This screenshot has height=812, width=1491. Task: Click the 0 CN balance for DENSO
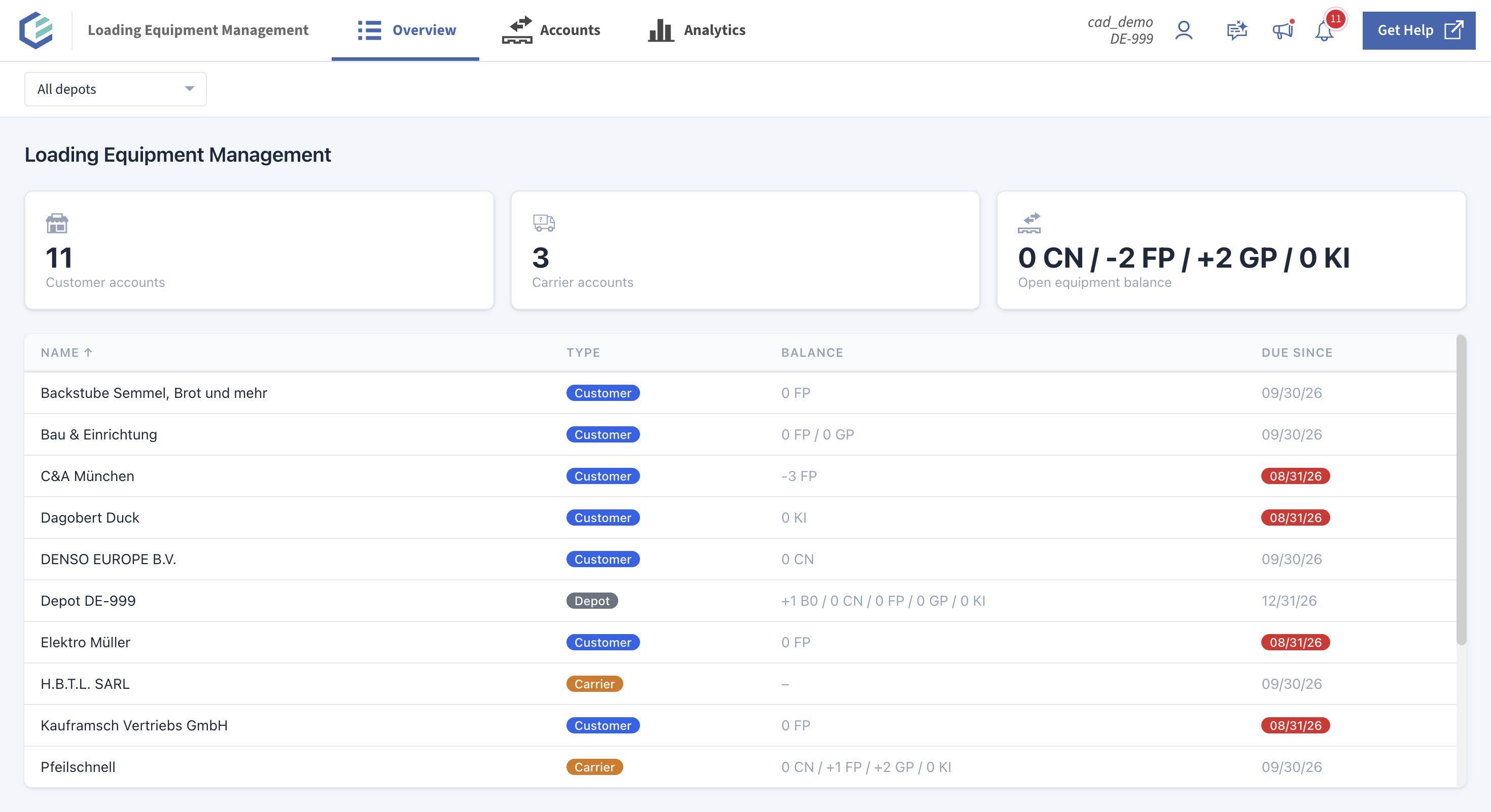pyautogui.click(x=797, y=559)
